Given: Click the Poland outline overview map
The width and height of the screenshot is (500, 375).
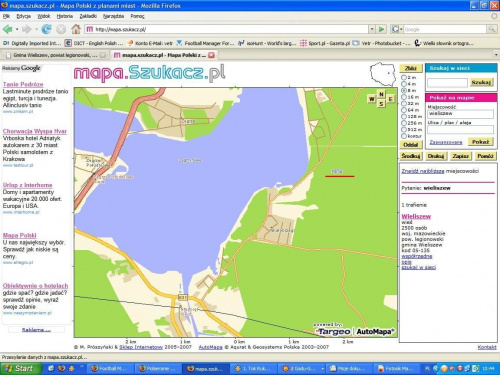Looking at the screenshot, I should [x=383, y=74].
